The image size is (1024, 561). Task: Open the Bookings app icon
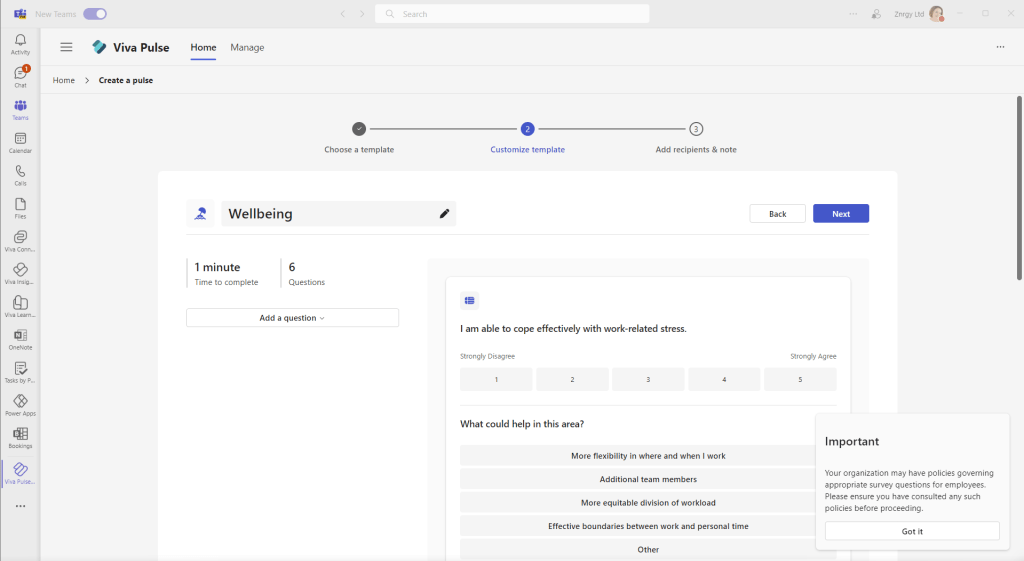click(20, 437)
